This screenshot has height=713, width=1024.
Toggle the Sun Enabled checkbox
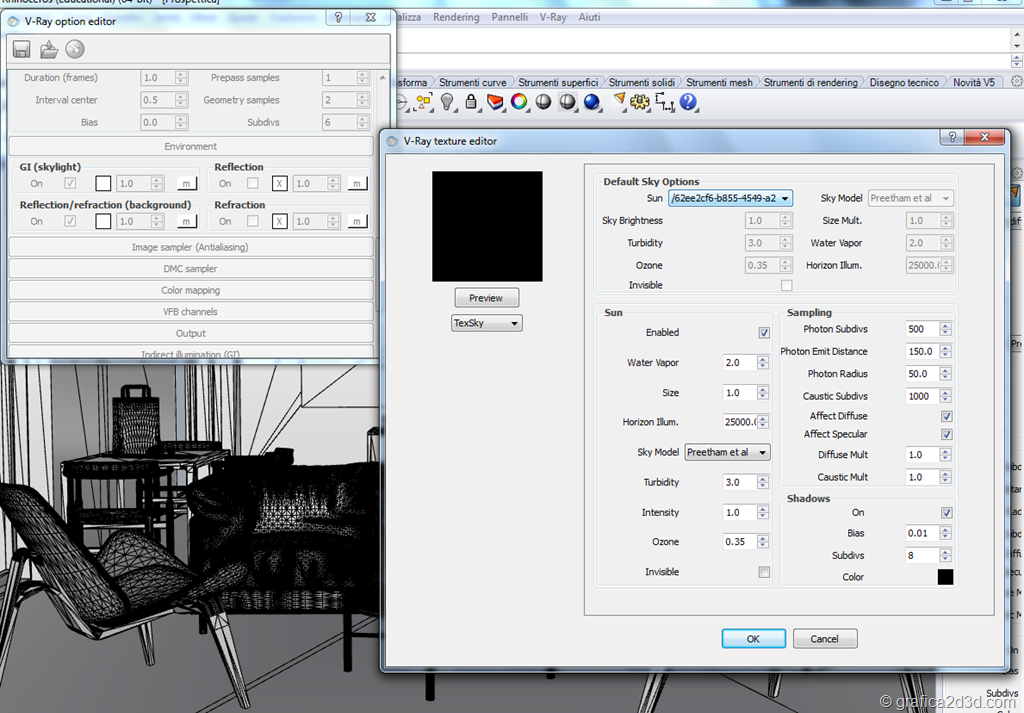764,333
